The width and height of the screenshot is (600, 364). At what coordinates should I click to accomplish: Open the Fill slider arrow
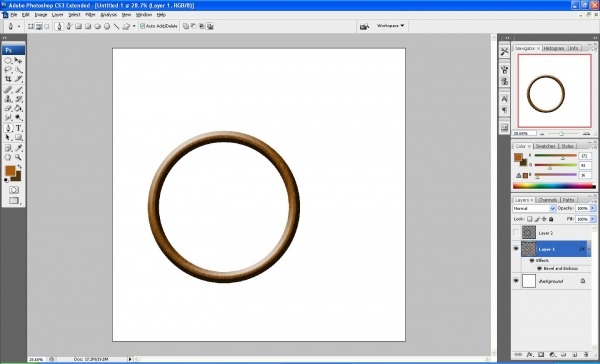[x=593, y=219]
